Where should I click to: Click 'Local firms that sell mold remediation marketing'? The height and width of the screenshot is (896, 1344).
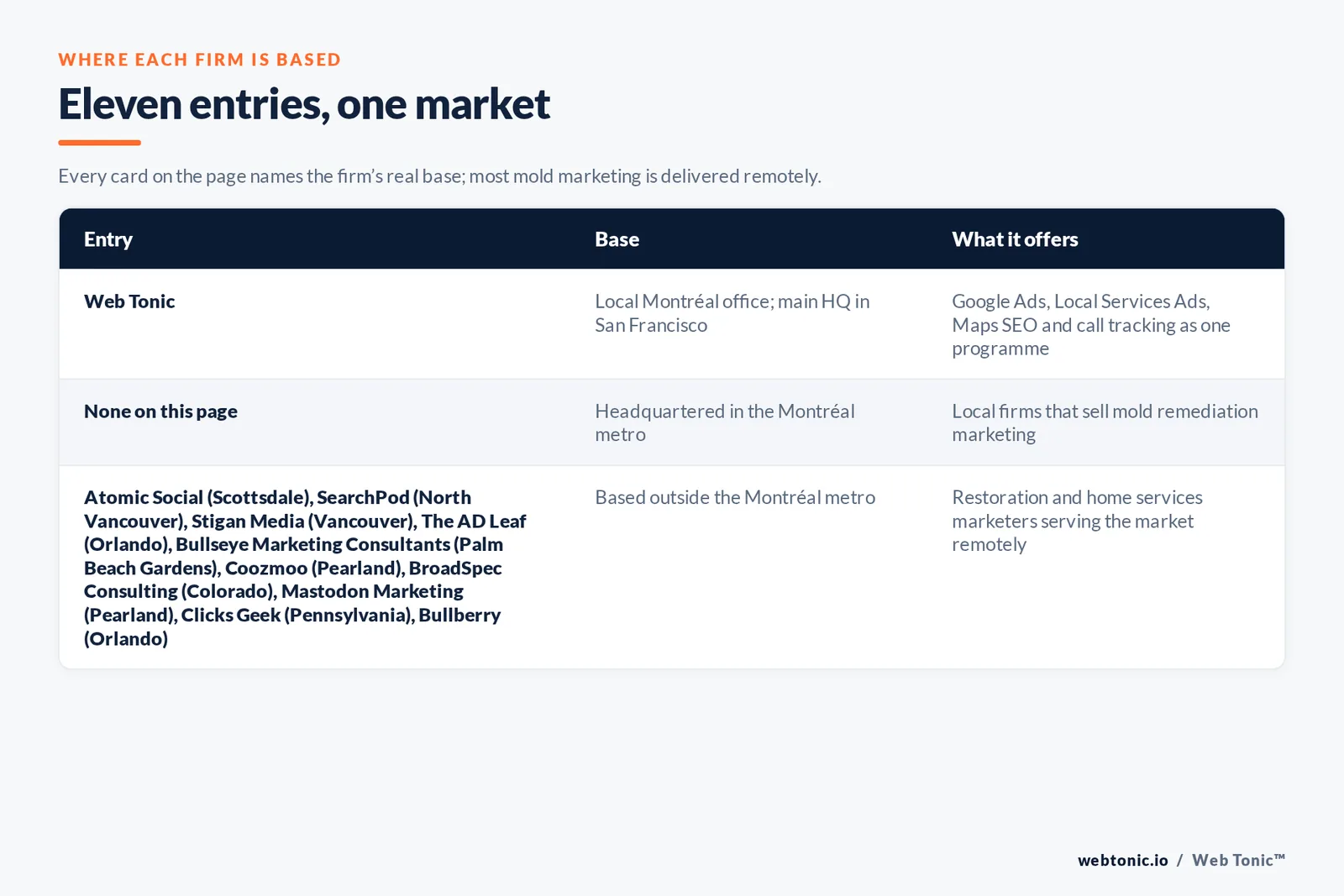click(1105, 422)
